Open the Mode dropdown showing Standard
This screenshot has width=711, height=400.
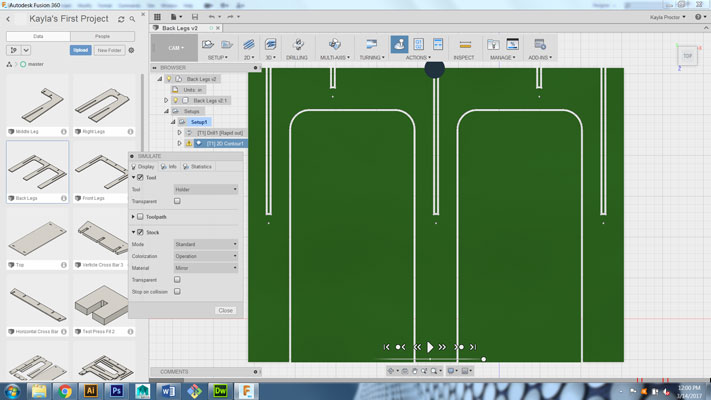click(x=206, y=244)
